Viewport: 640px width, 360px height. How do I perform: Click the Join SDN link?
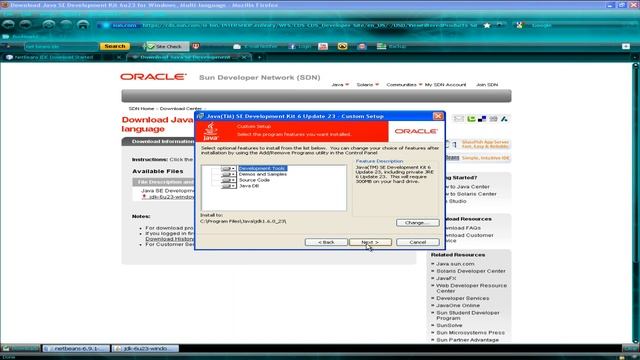point(487,84)
